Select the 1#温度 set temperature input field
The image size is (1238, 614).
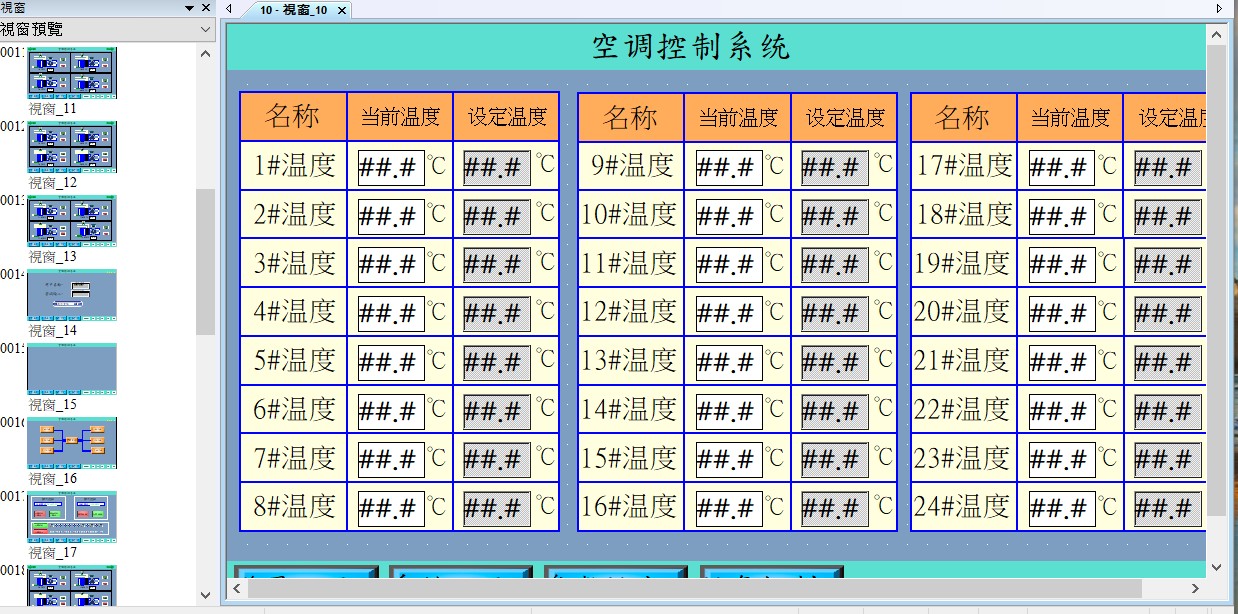(x=497, y=167)
